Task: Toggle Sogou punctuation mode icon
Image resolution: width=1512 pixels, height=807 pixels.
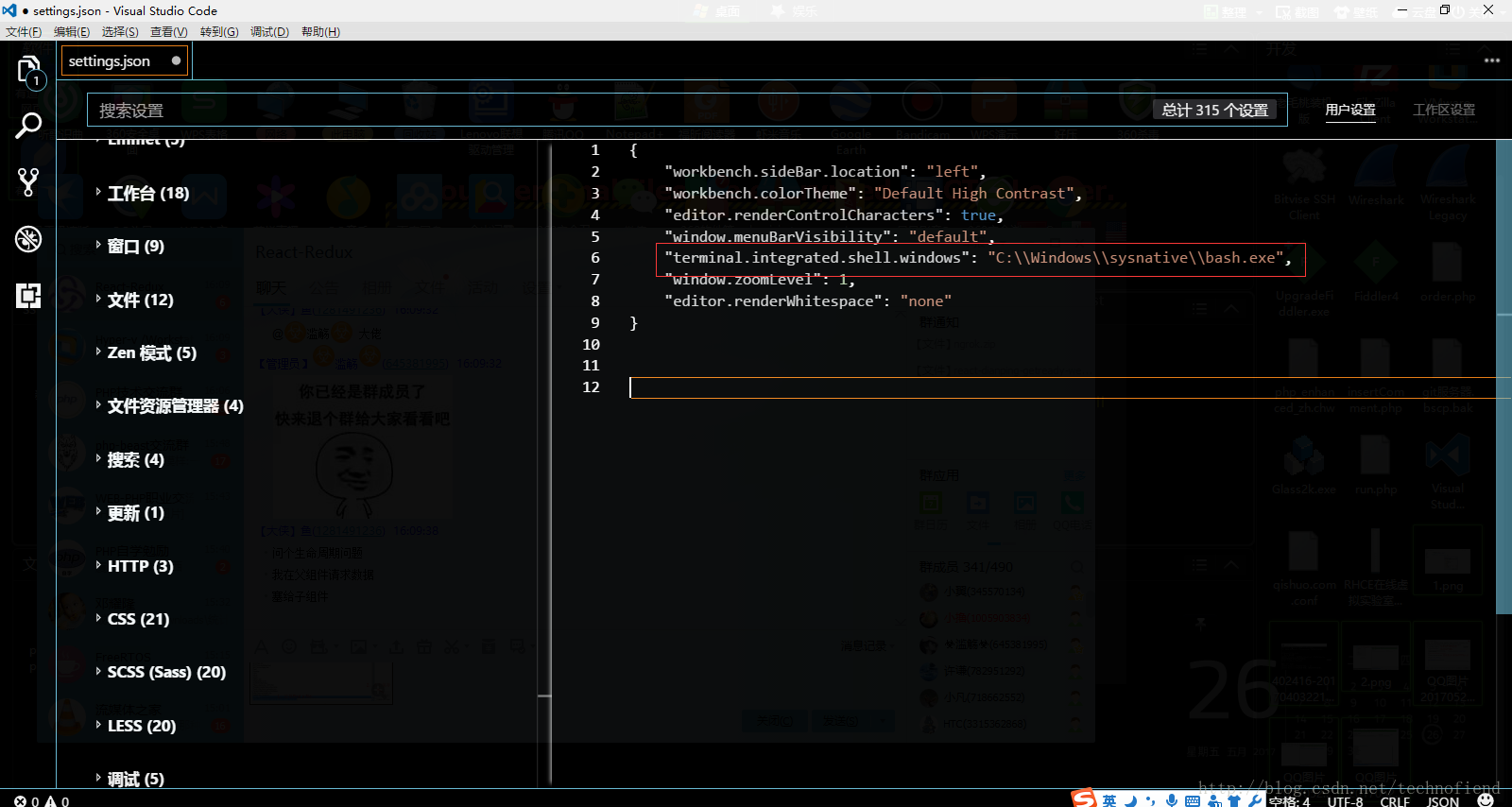Action: click(x=1150, y=800)
